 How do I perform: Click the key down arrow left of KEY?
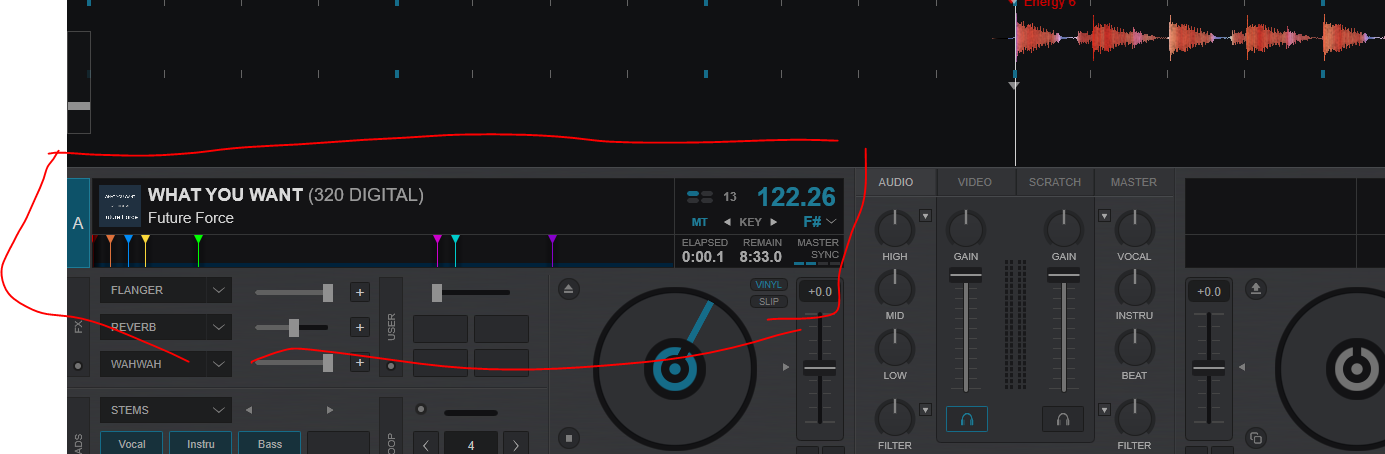727,222
